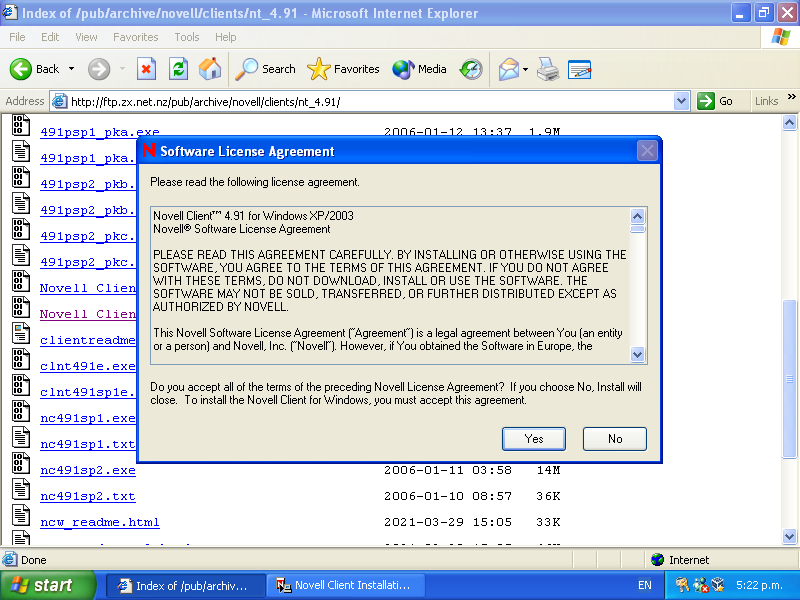The image size is (800, 600).
Task: Click the browser vertical scrollbar thumb
Action: [789, 379]
